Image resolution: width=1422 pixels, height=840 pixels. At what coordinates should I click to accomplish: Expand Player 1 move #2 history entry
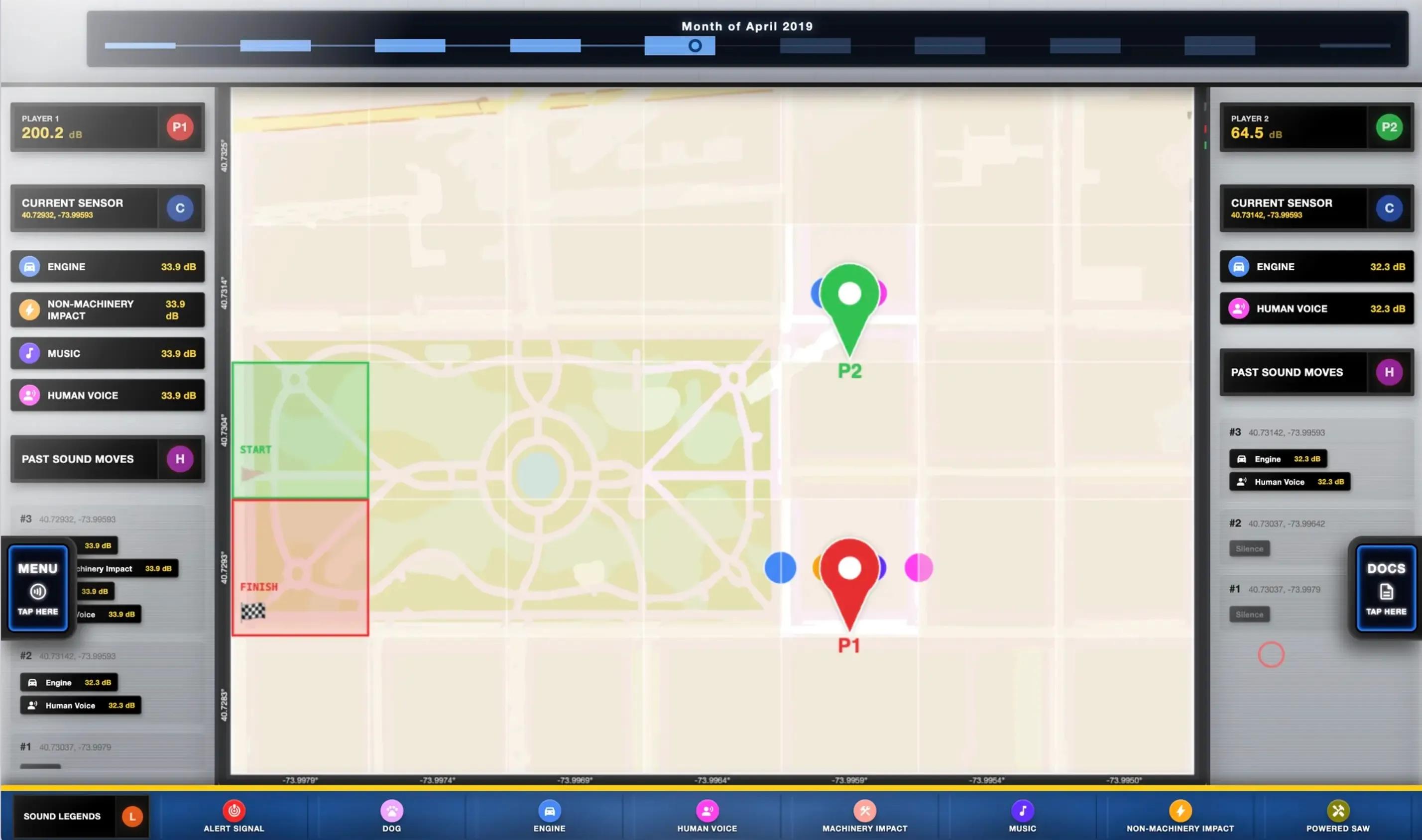point(68,656)
